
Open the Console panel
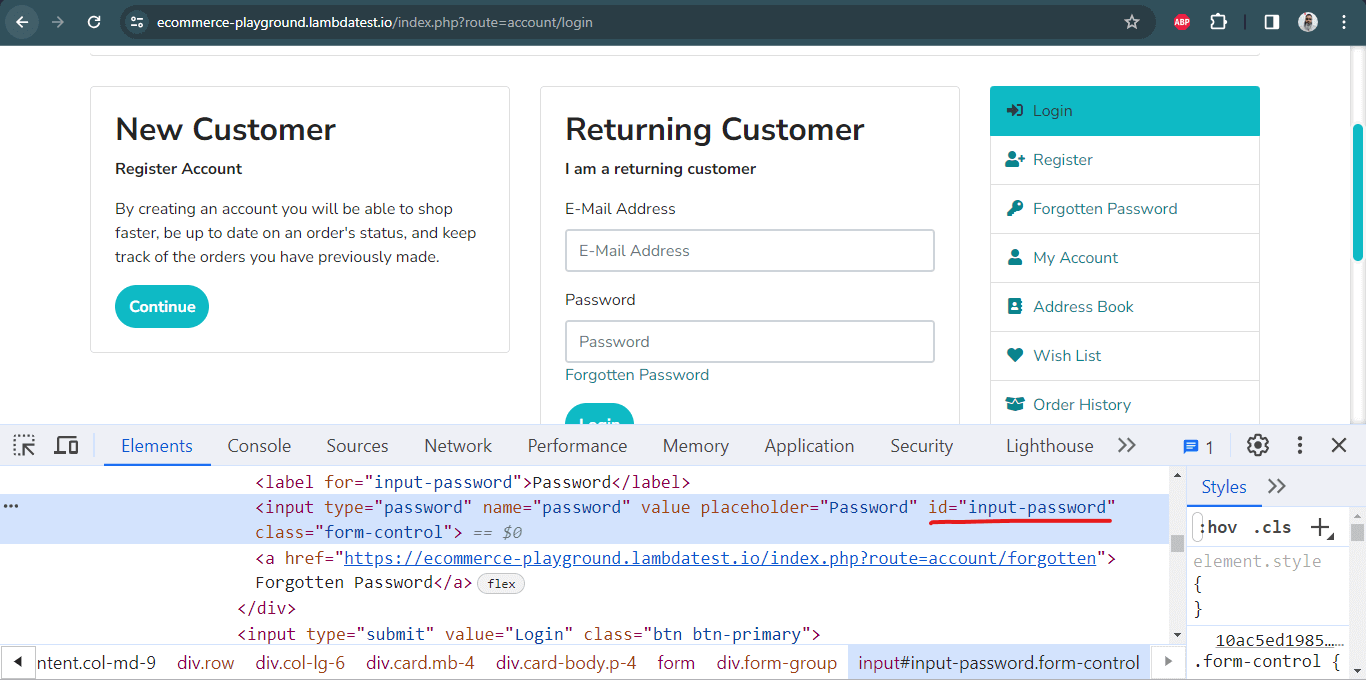coord(259,445)
